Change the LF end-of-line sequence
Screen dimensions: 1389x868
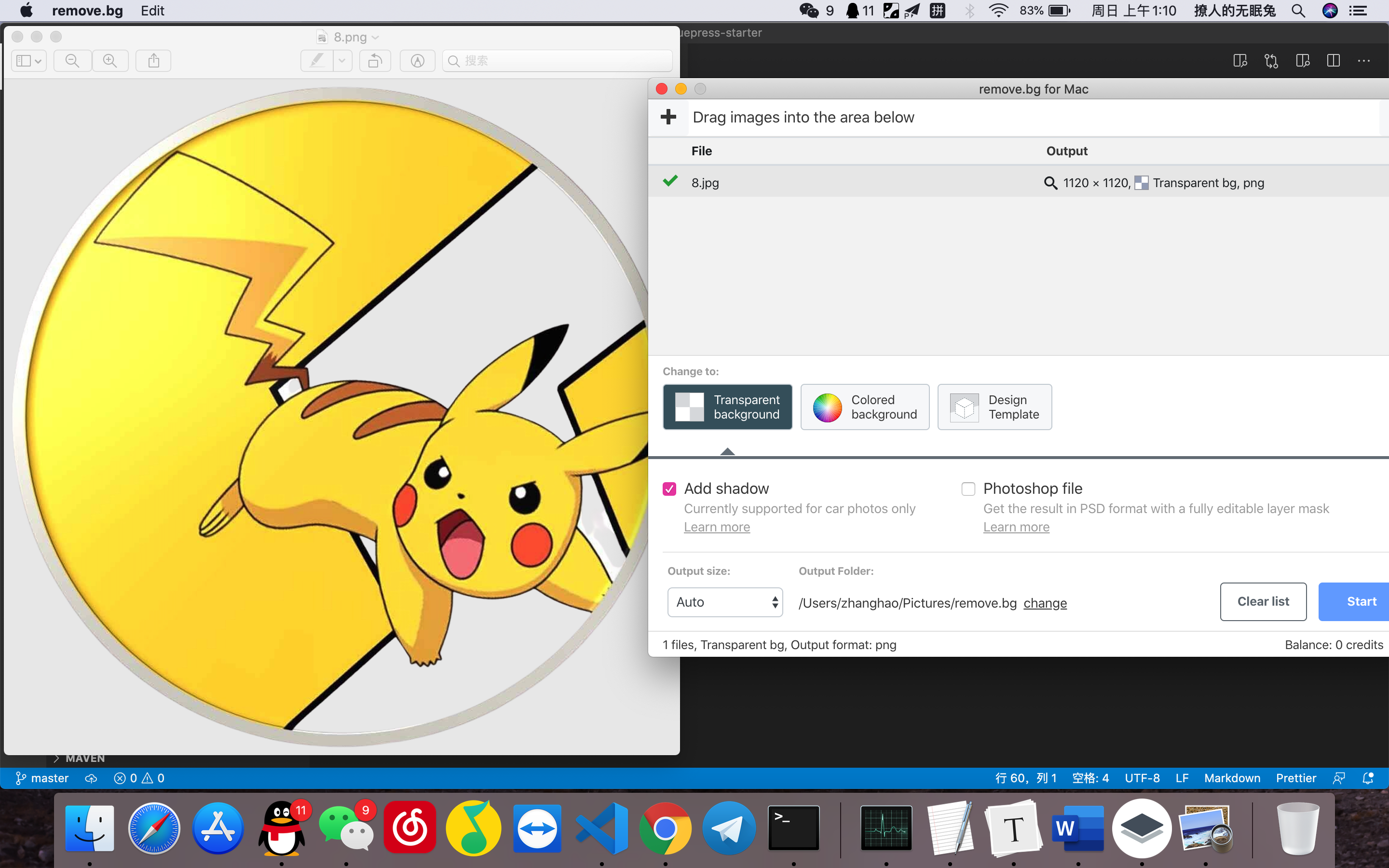point(1182,778)
